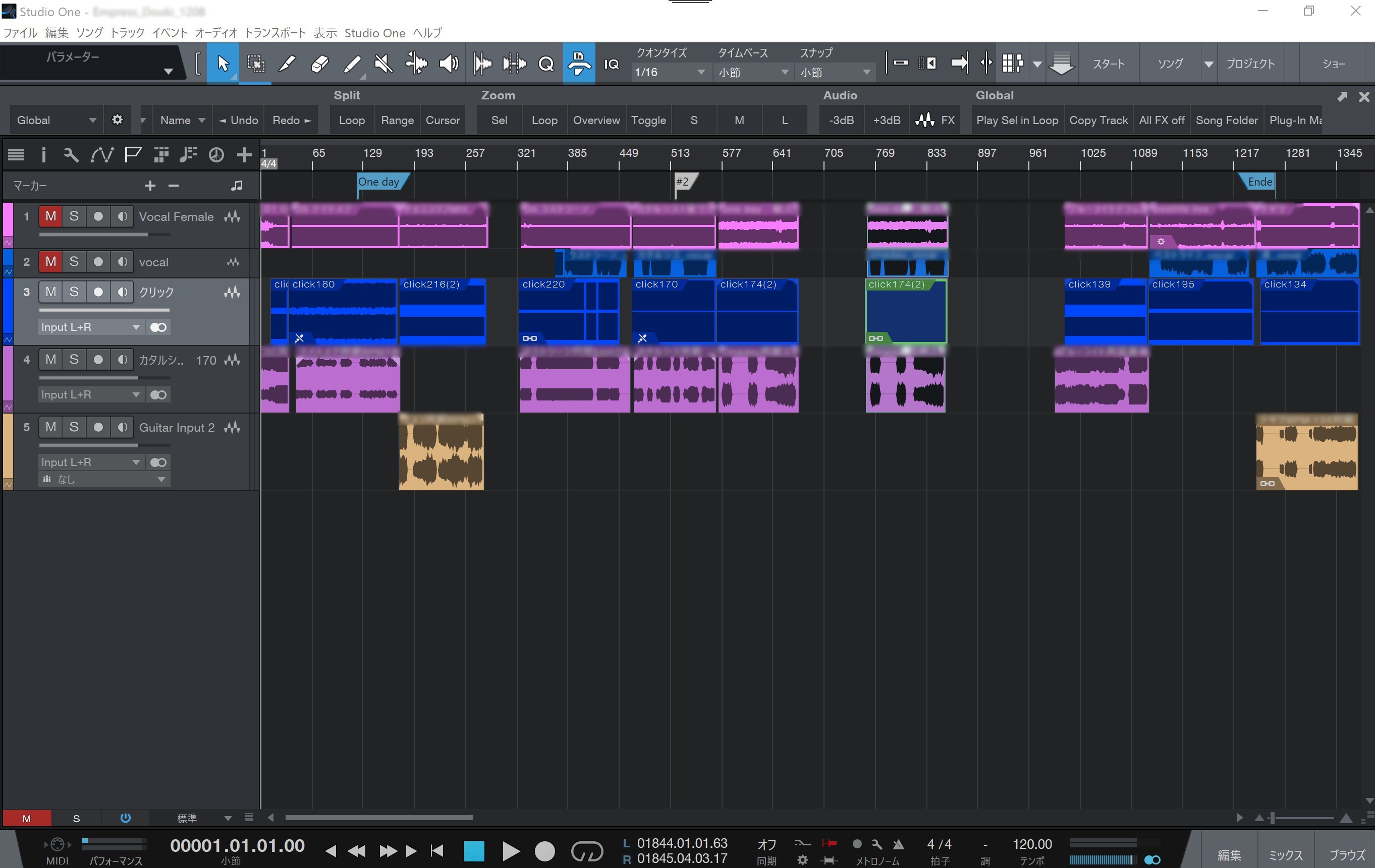Click the macro panel gear icon
Viewport: 1375px width, 868px height.
point(117,120)
